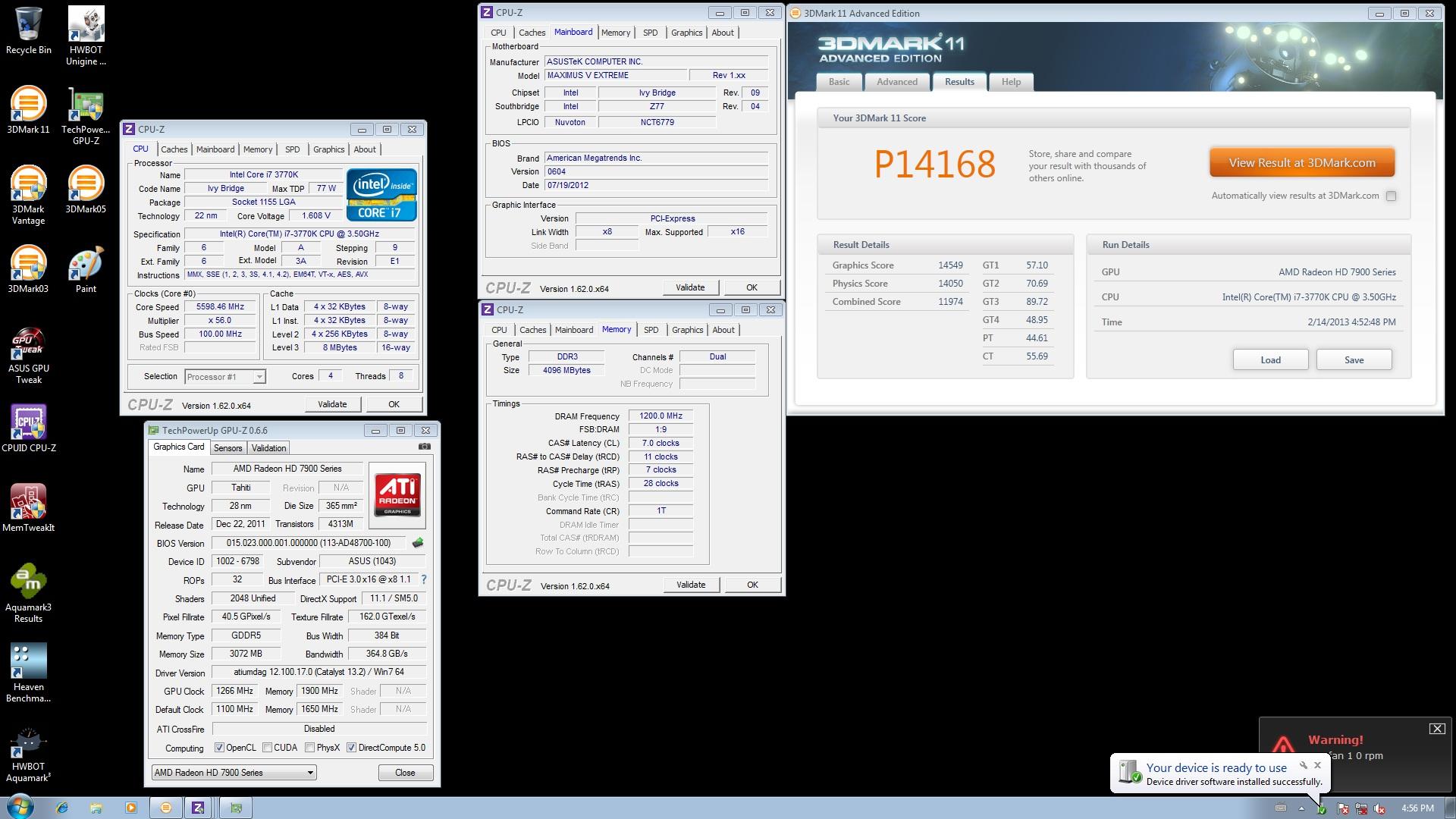The width and height of the screenshot is (1456, 819).
Task: Click Core Speed value 5598.46 MHz
Action: click(220, 307)
